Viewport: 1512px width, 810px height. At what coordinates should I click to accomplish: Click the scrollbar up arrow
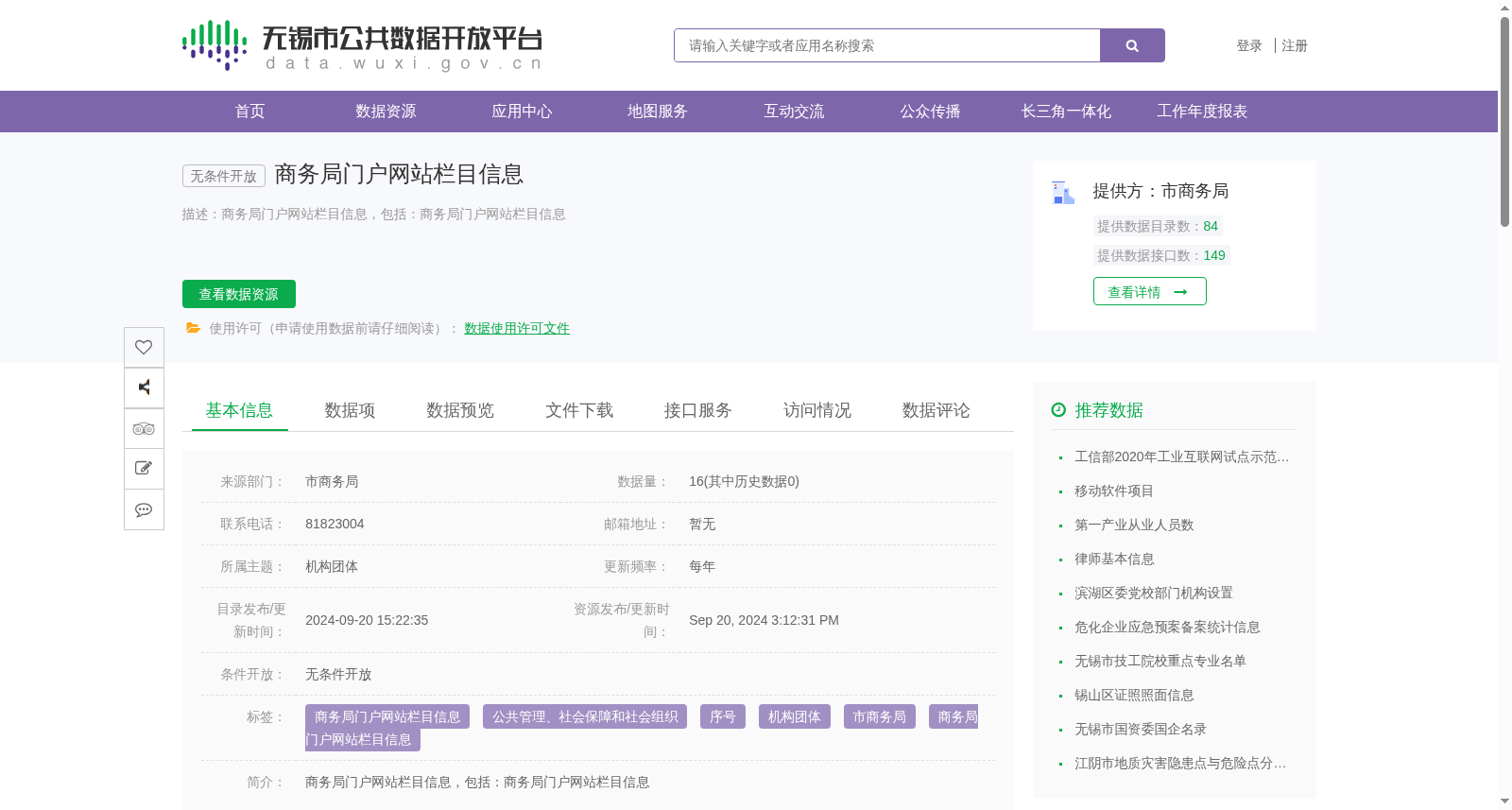(1504, 8)
